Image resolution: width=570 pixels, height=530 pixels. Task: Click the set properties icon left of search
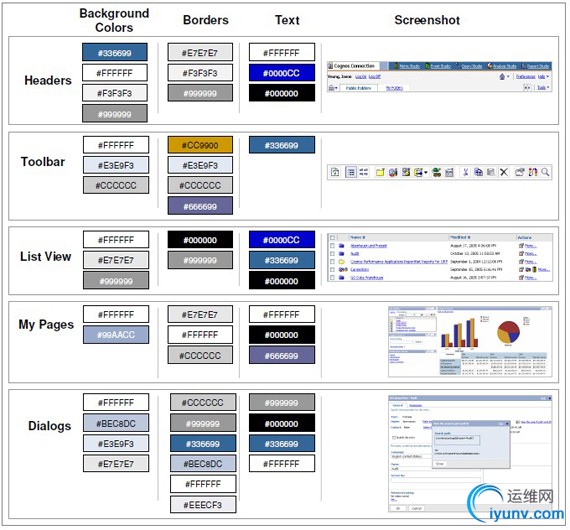click(519, 172)
